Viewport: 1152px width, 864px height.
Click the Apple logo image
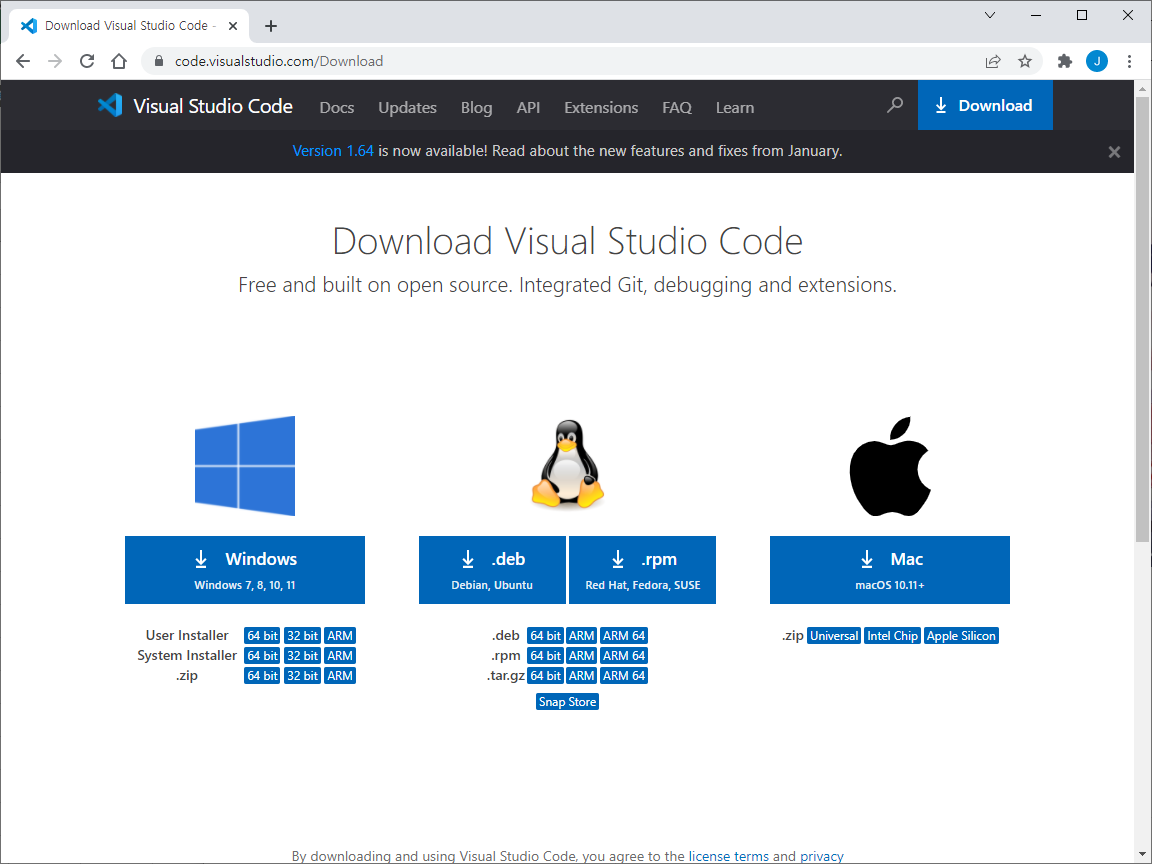890,467
